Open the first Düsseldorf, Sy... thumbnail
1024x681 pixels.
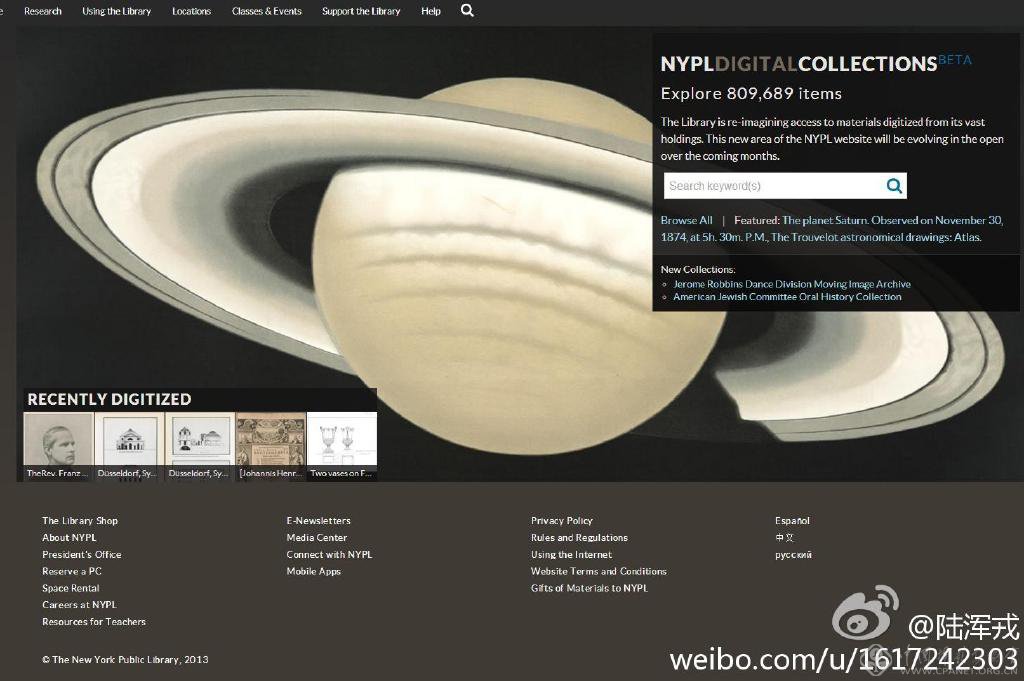tap(129, 446)
